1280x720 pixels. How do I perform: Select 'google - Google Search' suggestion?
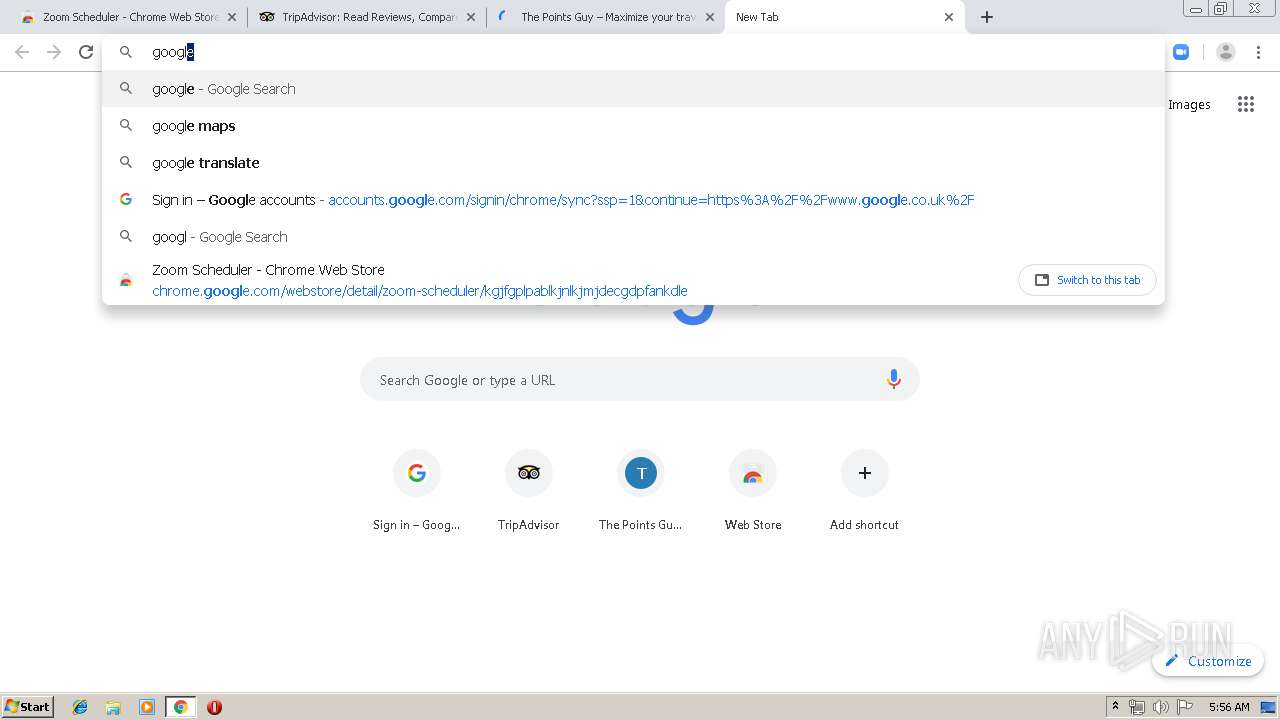633,89
